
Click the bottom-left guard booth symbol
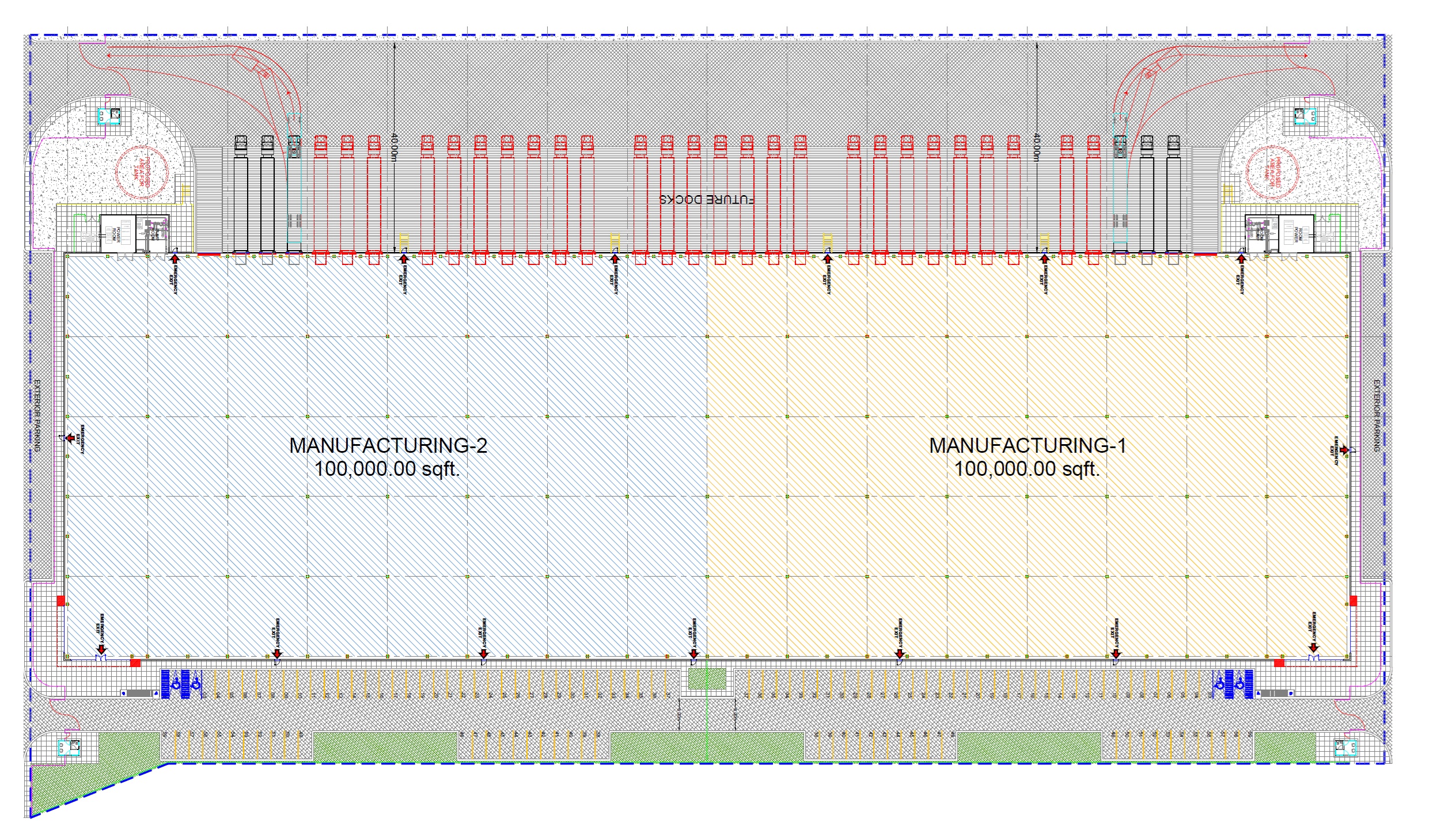(69, 747)
